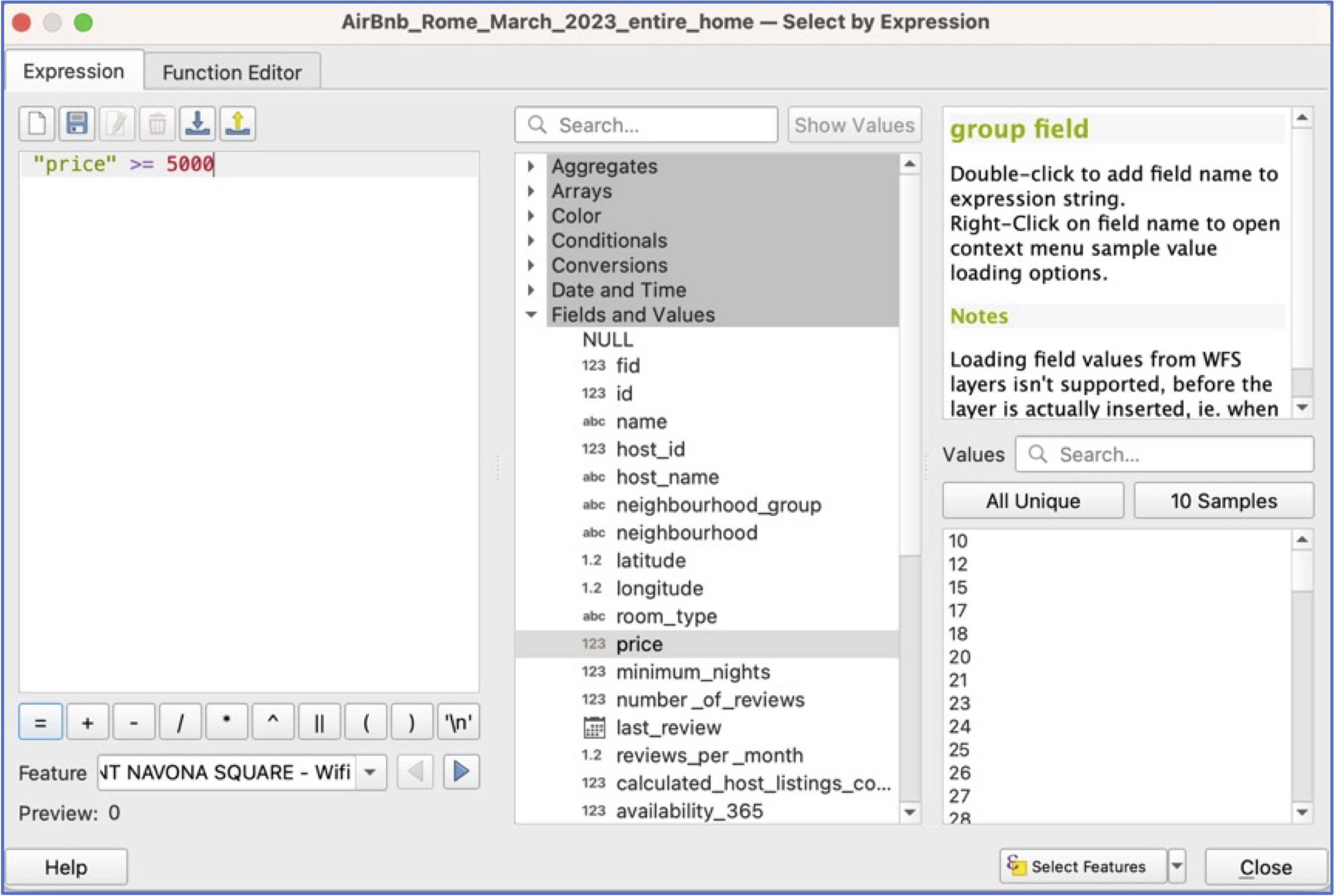The height and width of the screenshot is (896, 1336).
Task: Click the function list scroll down arrow
Action: click(x=910, y=812)
